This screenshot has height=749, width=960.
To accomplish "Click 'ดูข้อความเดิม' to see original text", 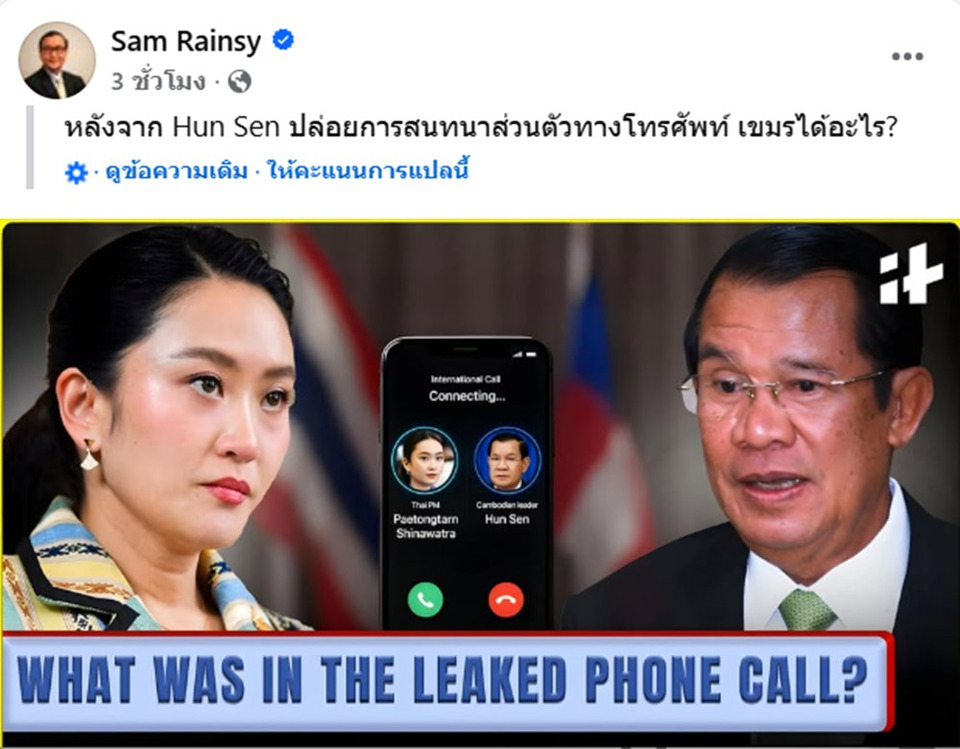I will (176, 171).
